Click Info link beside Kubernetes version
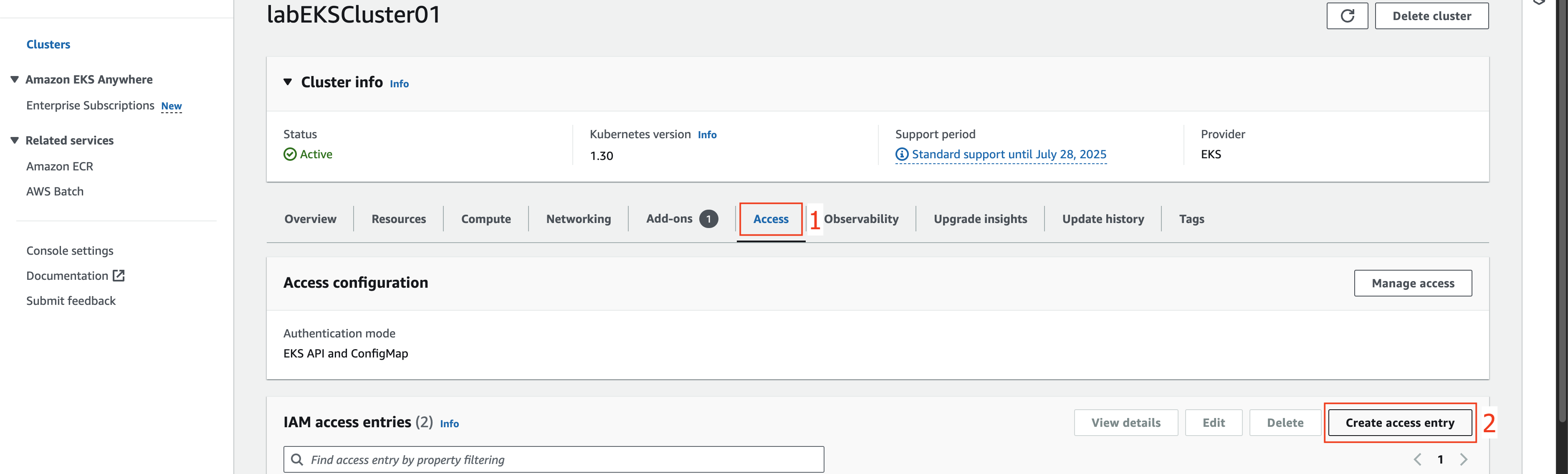 pyautogui.click(x=707, y=134)
